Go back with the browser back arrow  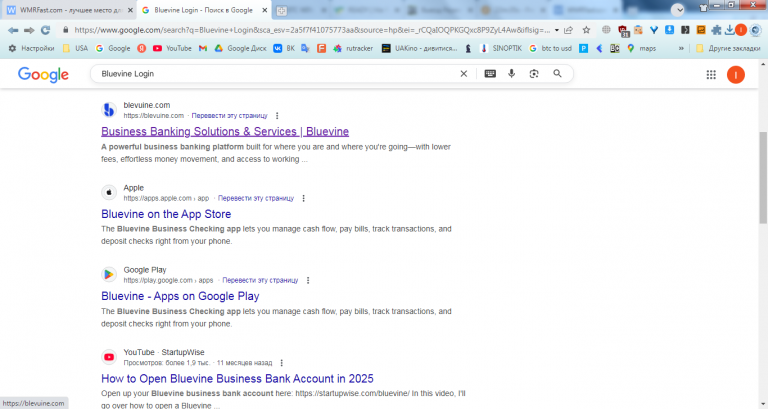[13, 30]
